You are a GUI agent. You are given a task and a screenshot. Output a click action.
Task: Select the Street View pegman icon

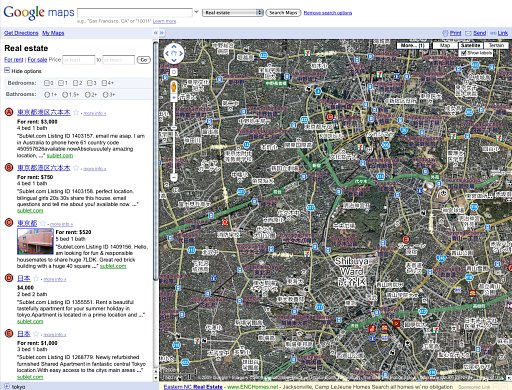(174, 87)
